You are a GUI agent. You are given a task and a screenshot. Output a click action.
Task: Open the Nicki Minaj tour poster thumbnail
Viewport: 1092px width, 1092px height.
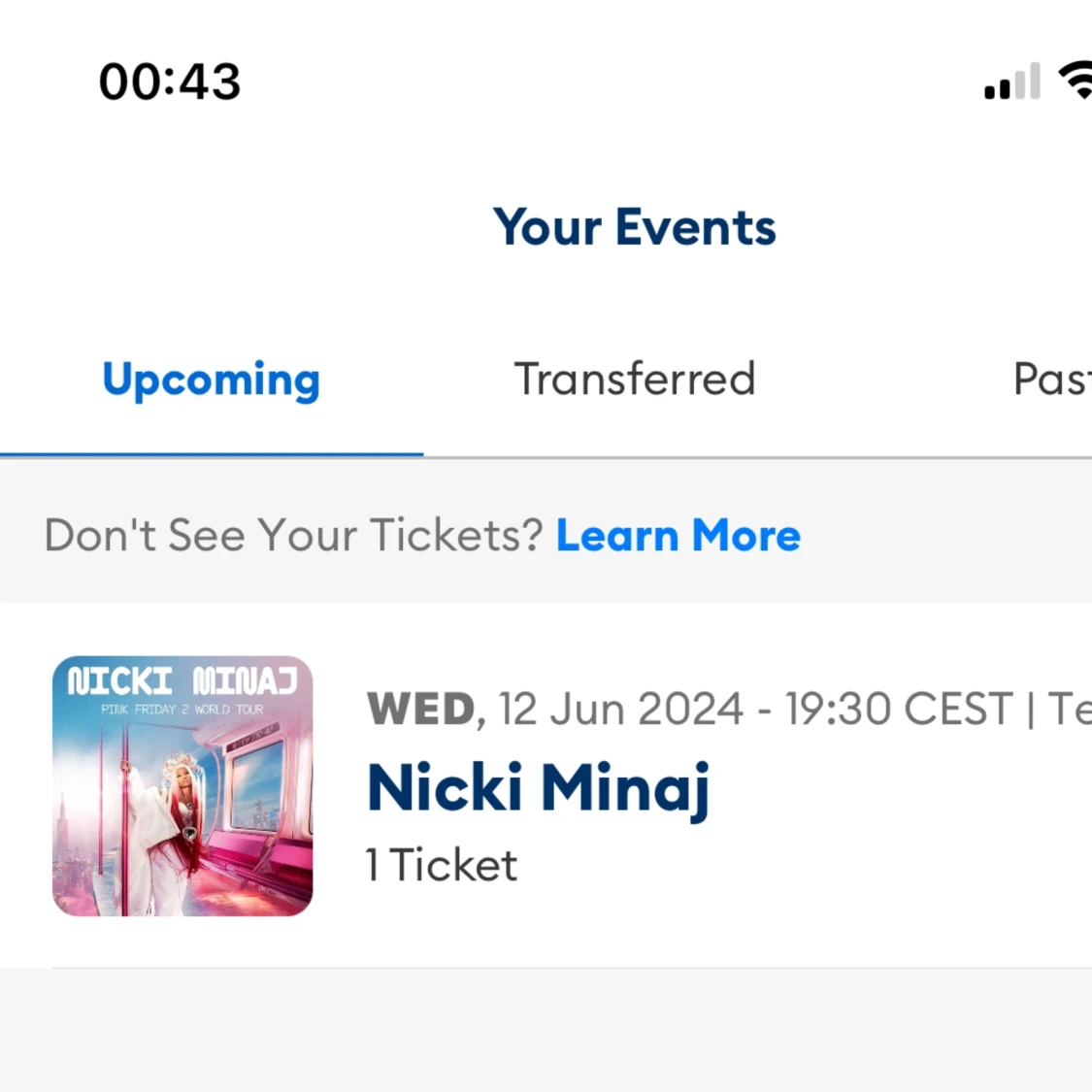tap(182, 785)
